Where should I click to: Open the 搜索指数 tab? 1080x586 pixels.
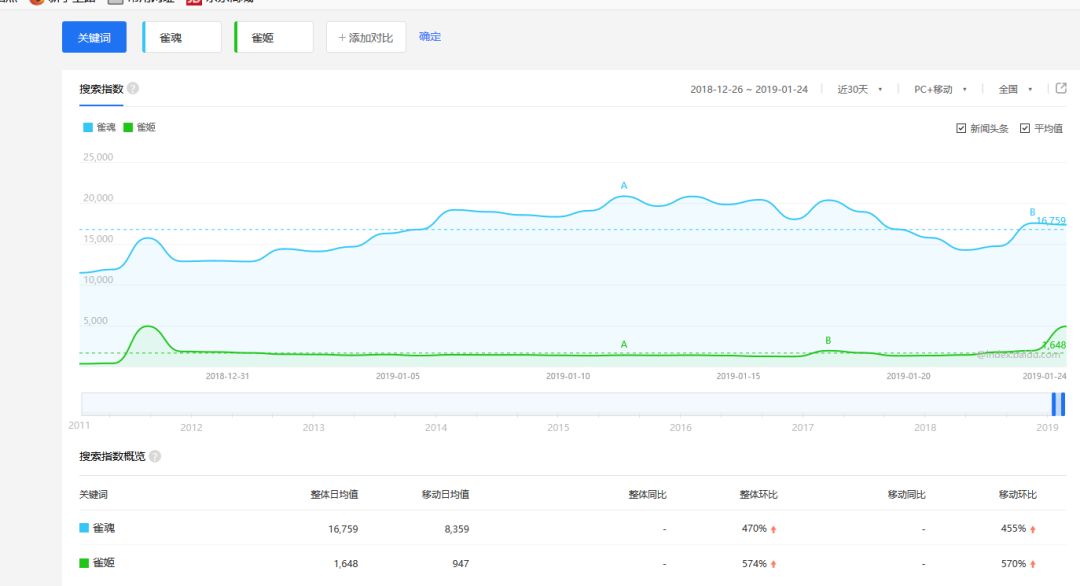101,89
